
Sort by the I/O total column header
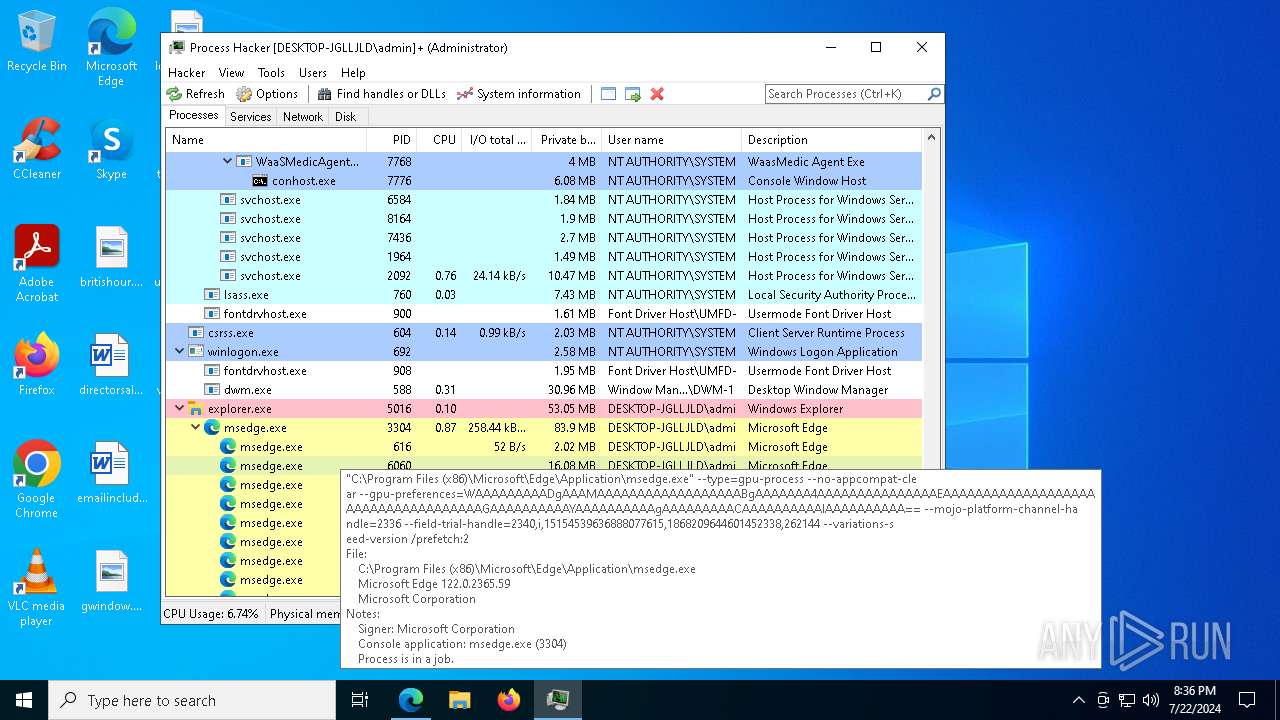(496, 140)
